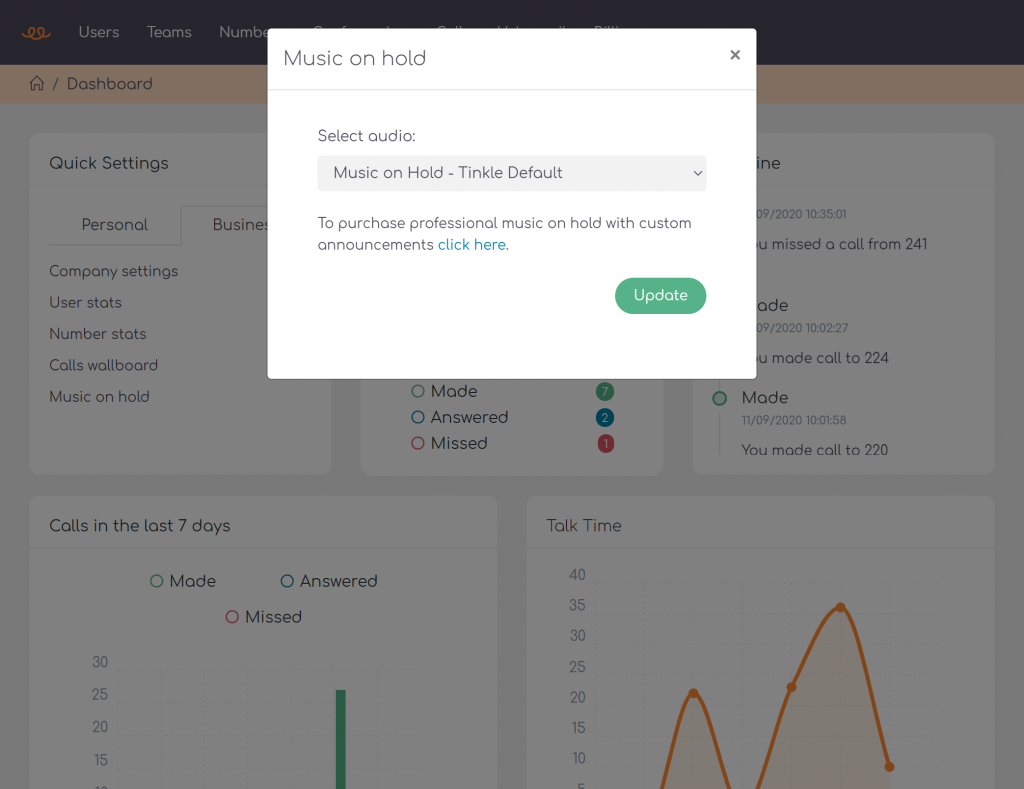Click Dashboard in the breadcrumb
This screenshot has height=789, width=1024.
(110, 84)
